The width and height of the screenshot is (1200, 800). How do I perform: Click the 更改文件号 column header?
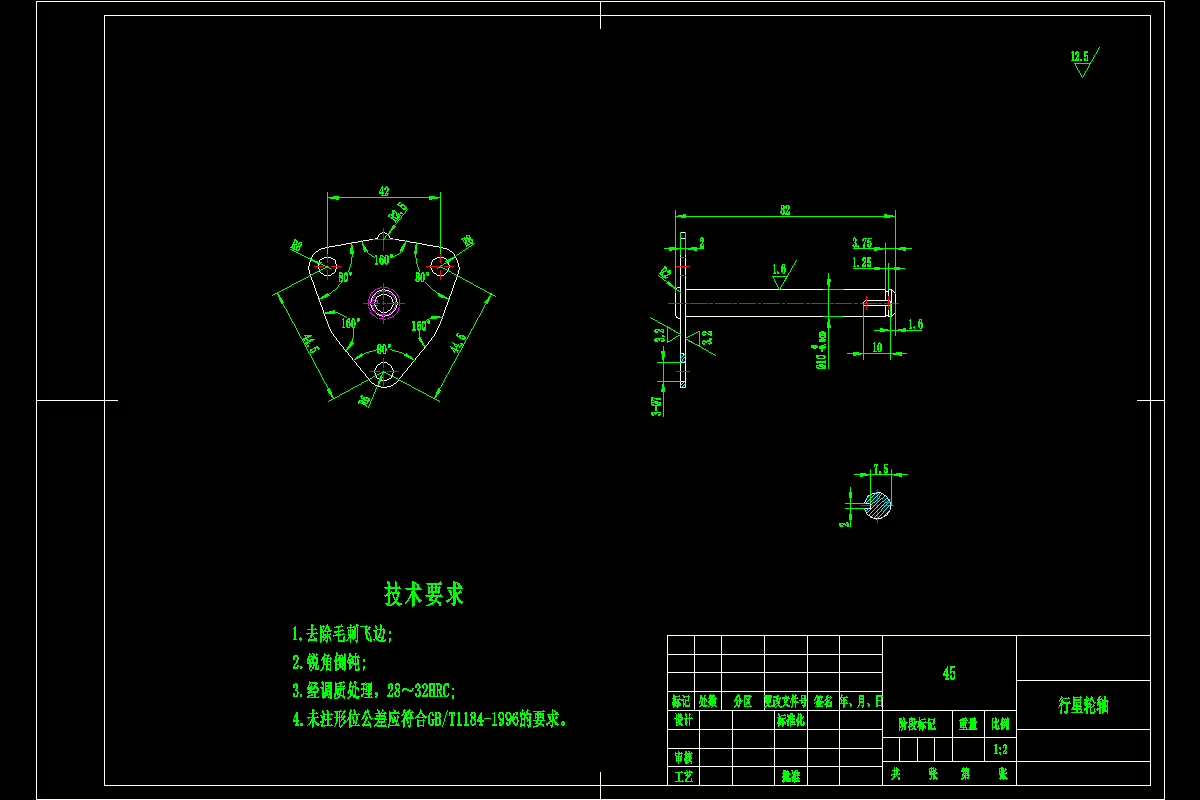point(785,701)
